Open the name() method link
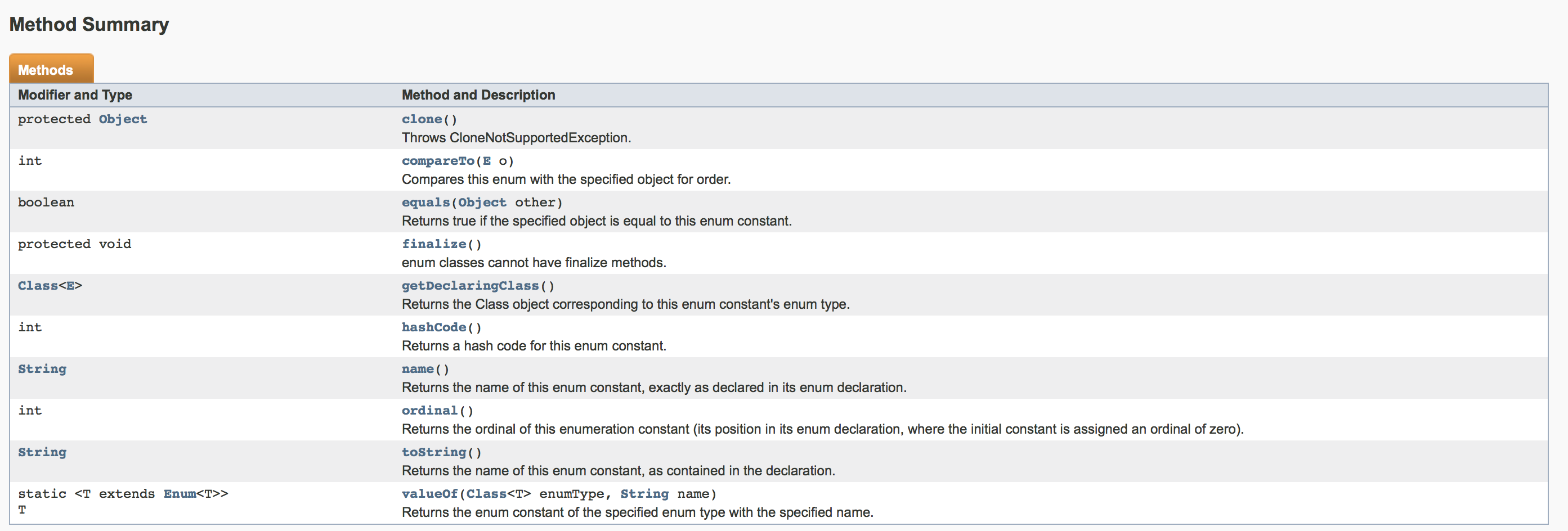The height and width of the screenshot is (531, 1568). (418, 369)
